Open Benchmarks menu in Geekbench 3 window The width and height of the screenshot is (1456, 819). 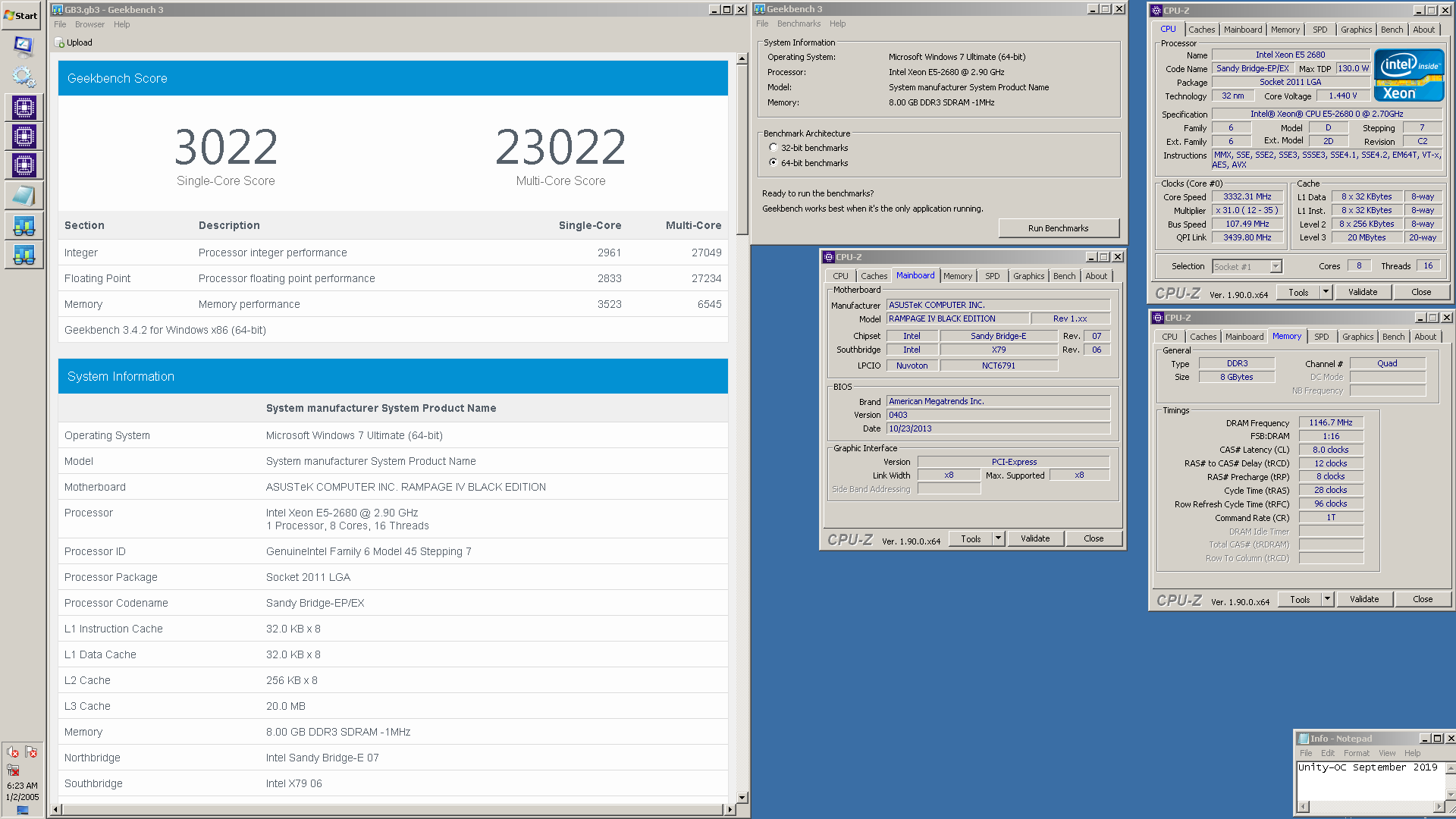click(799, 24)
